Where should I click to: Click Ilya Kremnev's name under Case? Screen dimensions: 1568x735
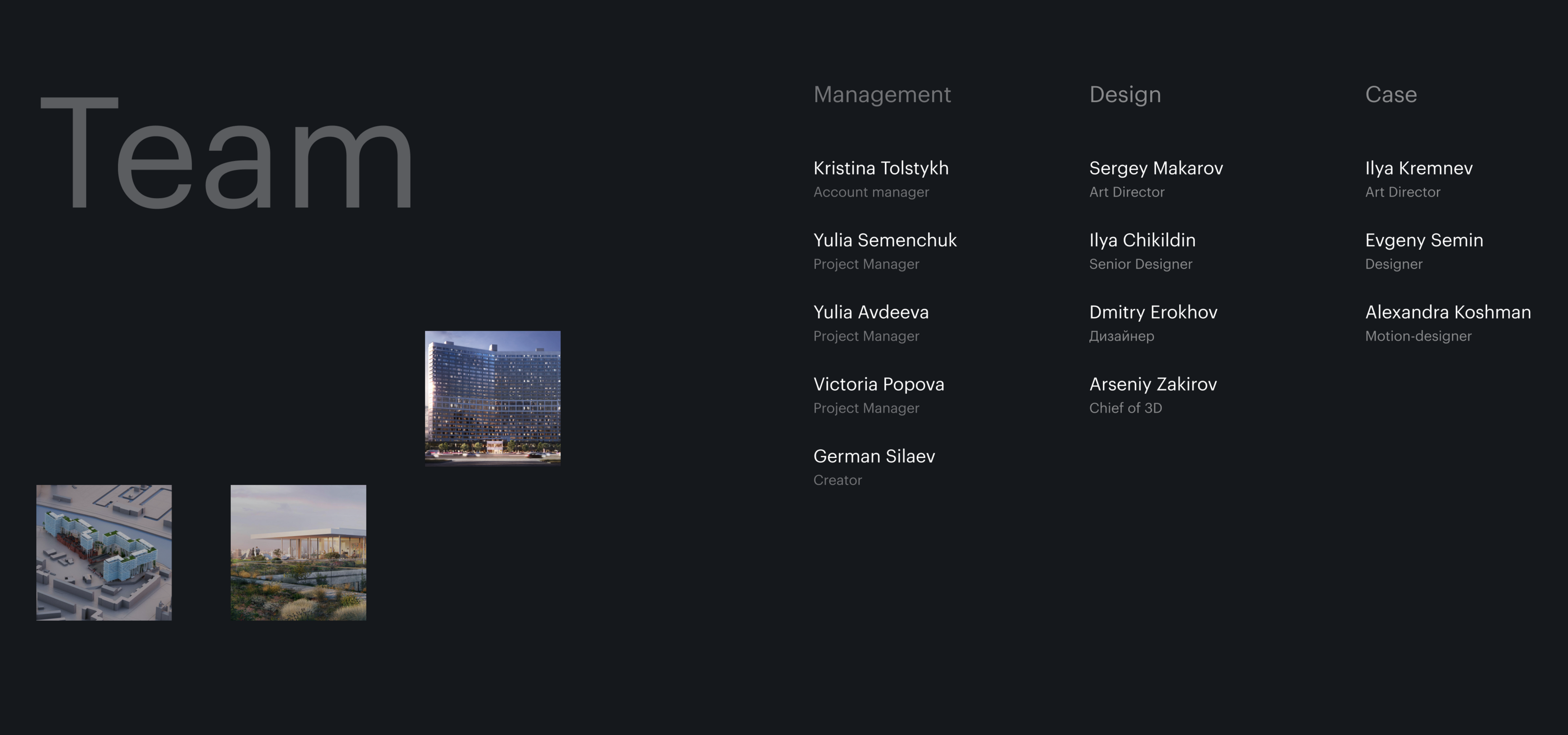[x=1419, y=168]
